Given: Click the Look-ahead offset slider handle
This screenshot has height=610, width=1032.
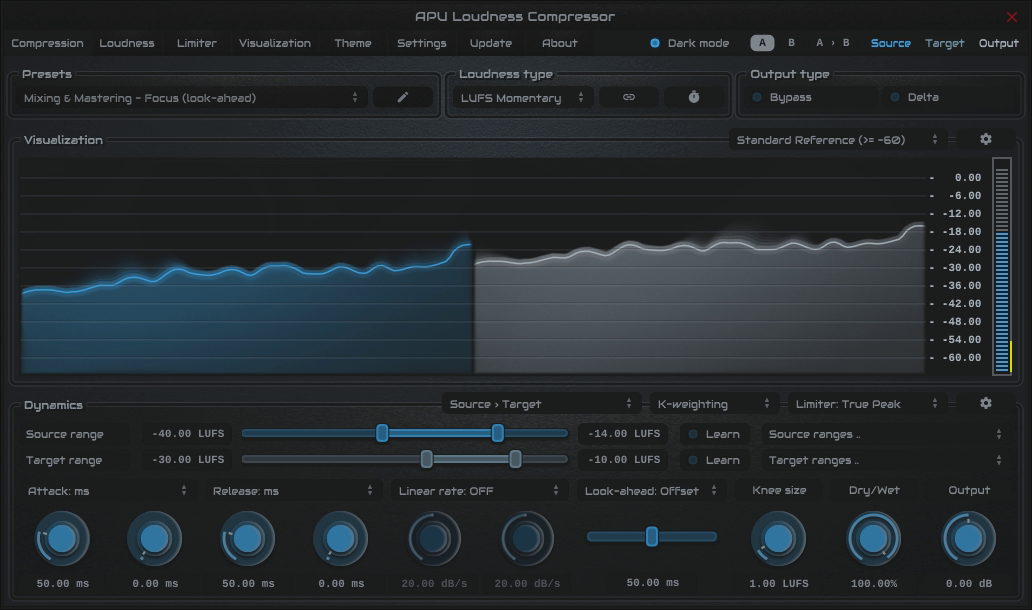Looking at the screenshot, I should 652,537.
